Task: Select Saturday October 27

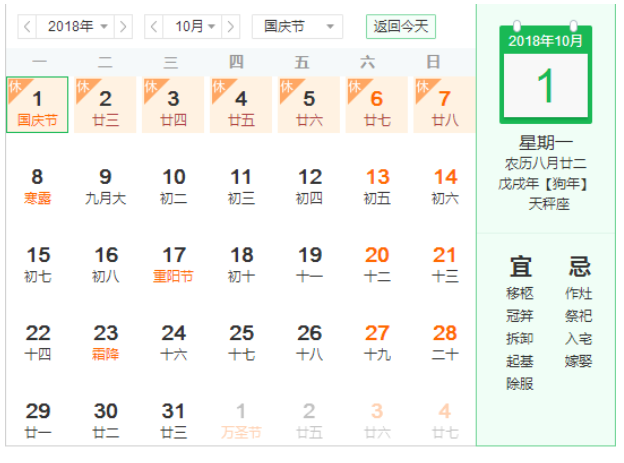Action: pos(376,342)
